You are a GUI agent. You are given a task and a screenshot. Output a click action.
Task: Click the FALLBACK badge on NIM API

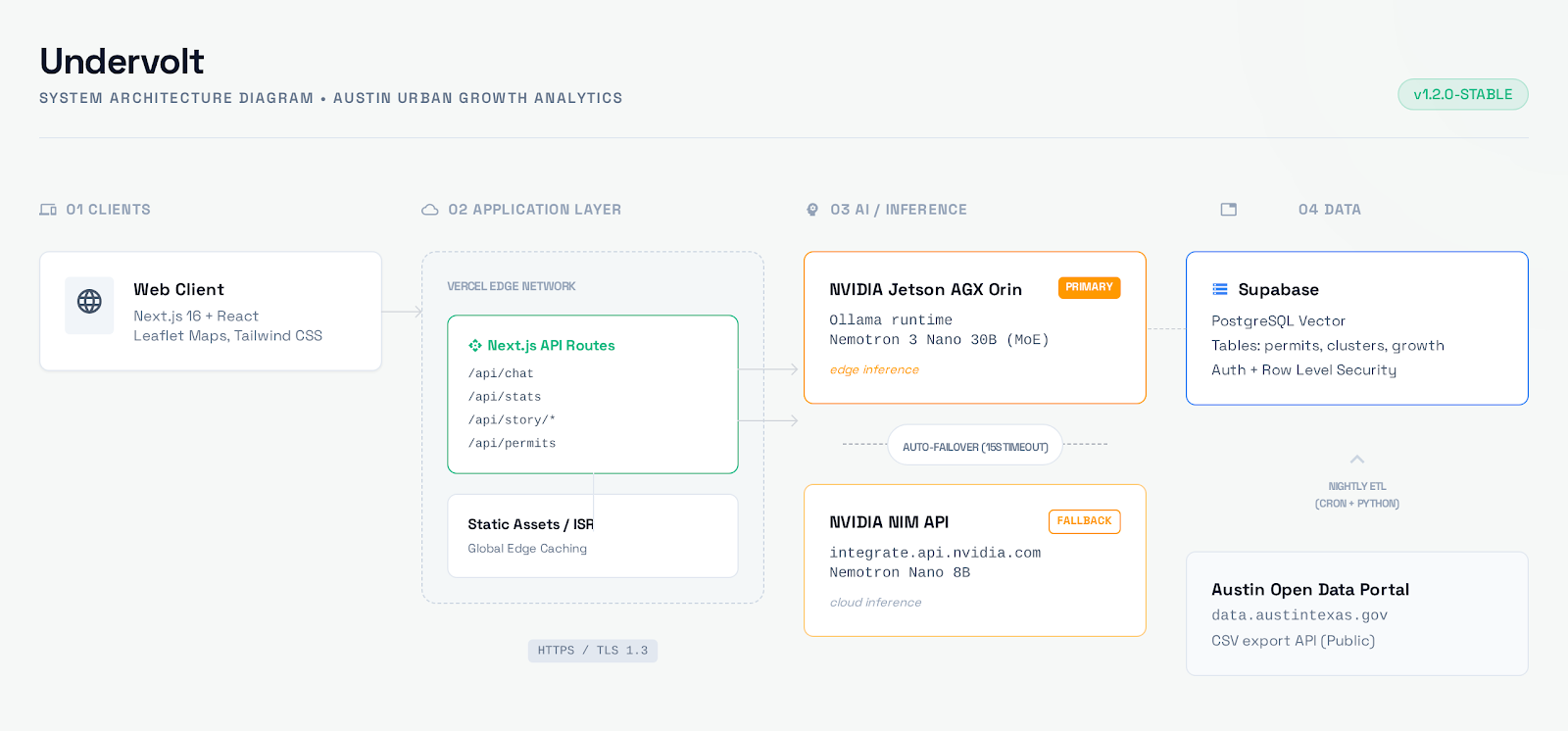click(x=1084, y=521)
